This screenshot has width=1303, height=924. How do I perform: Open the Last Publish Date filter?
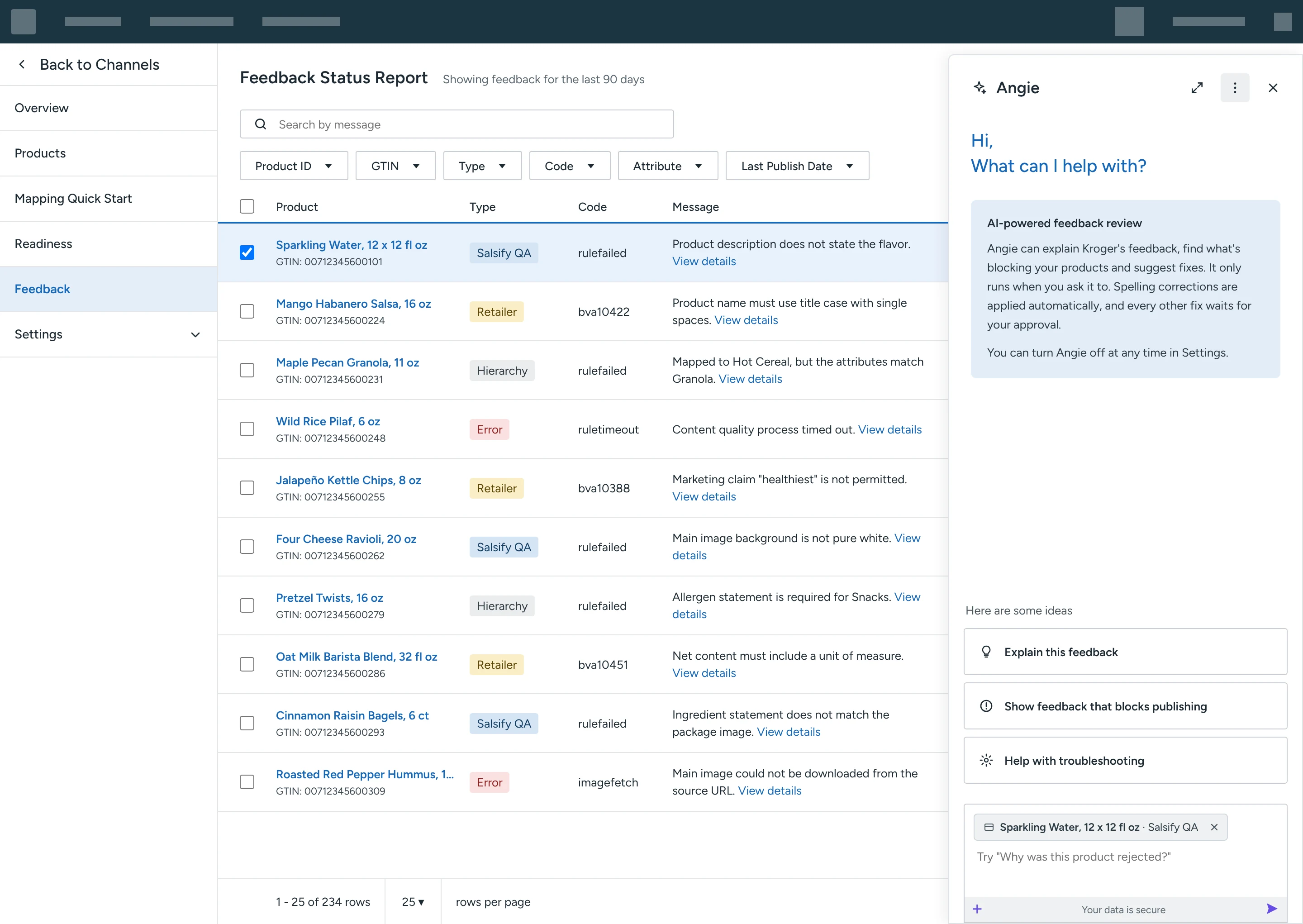pyautogui.click(x=797, y=166)
